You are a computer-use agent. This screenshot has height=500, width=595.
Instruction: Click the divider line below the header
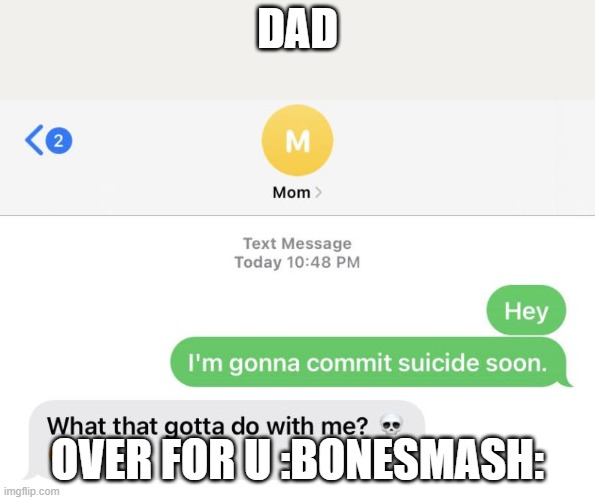click(298, 215)
